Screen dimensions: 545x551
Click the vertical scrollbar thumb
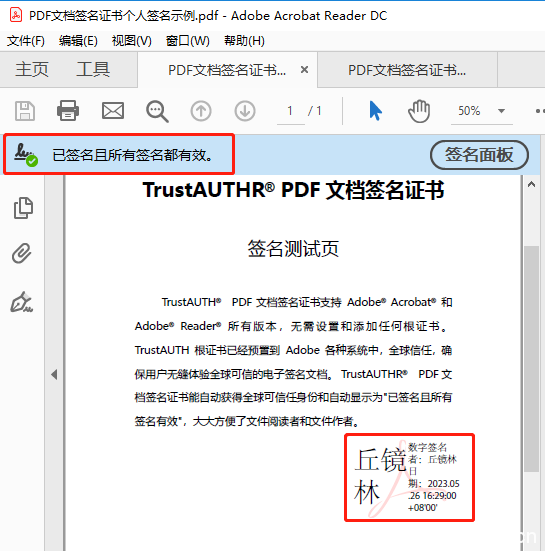pos(531,358)
